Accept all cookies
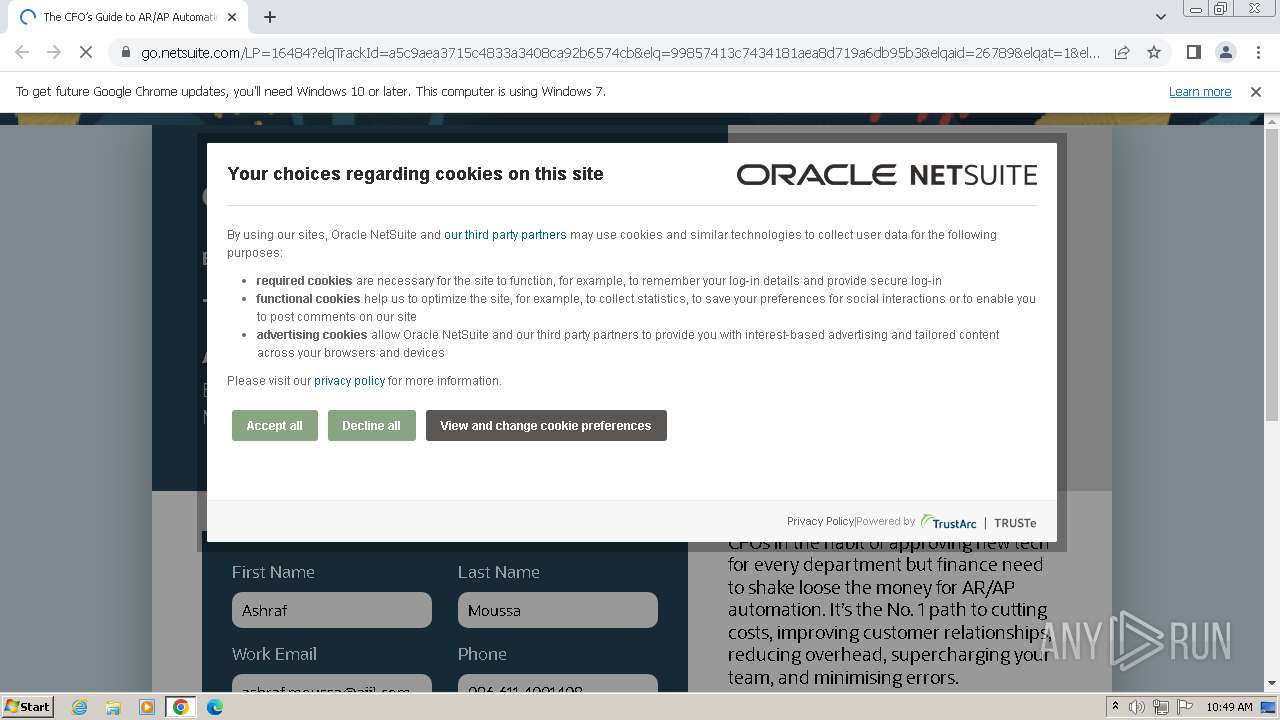The height and width of the screenshot is (720, 1280). [x=274, y=426]
